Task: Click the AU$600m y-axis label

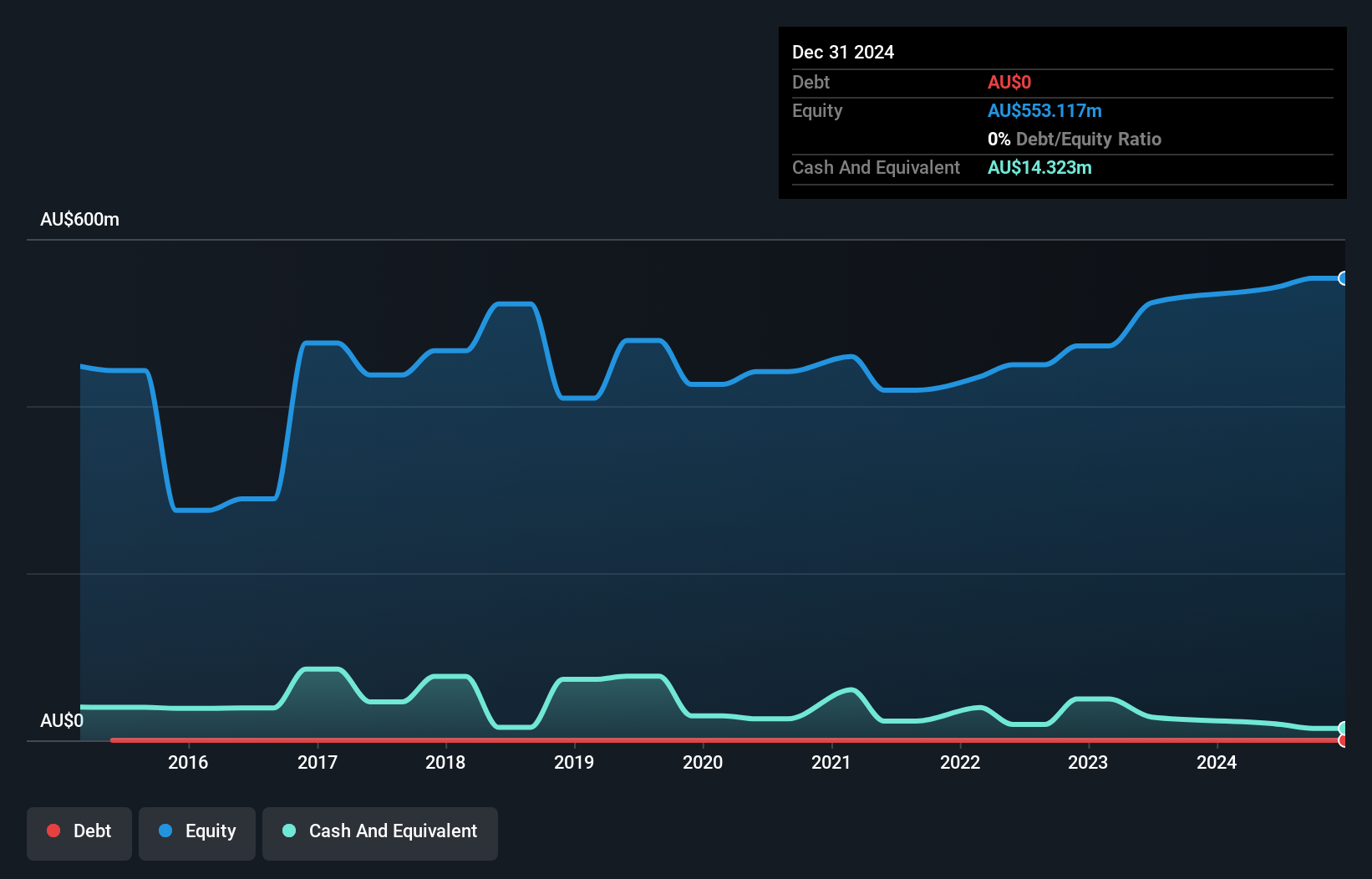Action: click(x=80, y=220)
